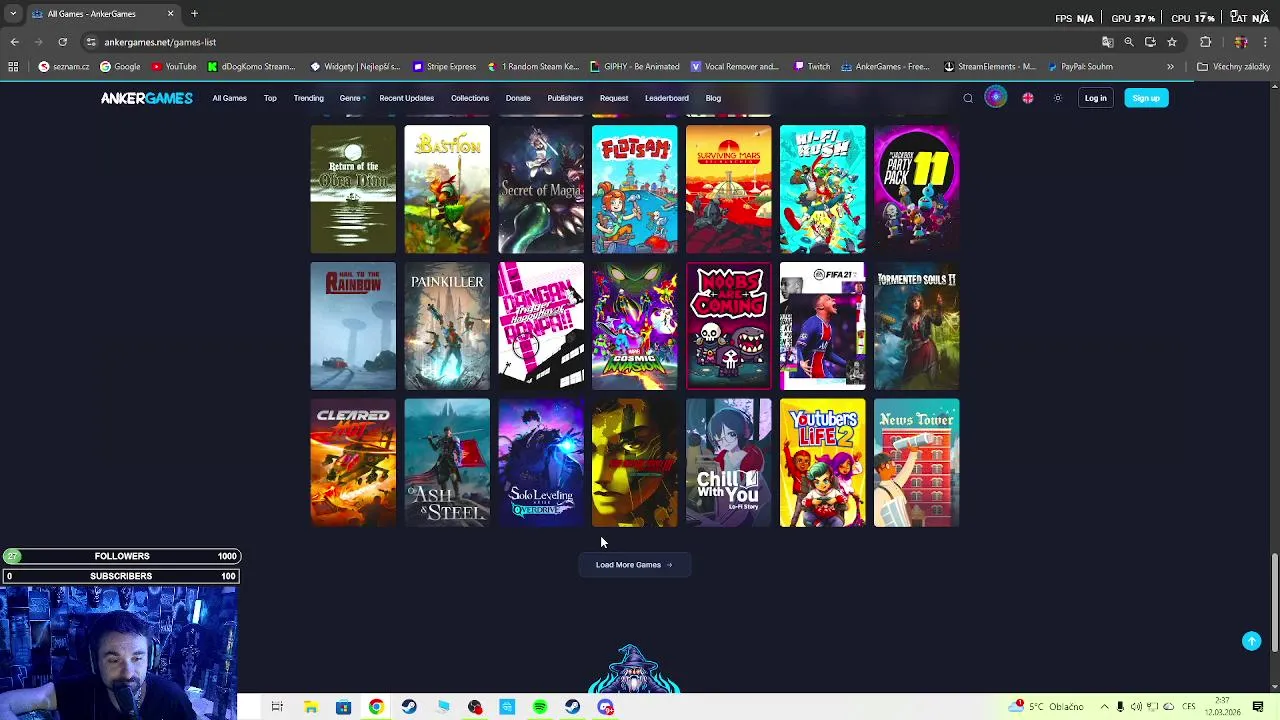The height and width of the screenshot is (720, 1280).
Task: Open the Secret of Magia game cover
Action: (x=541, y=189)
